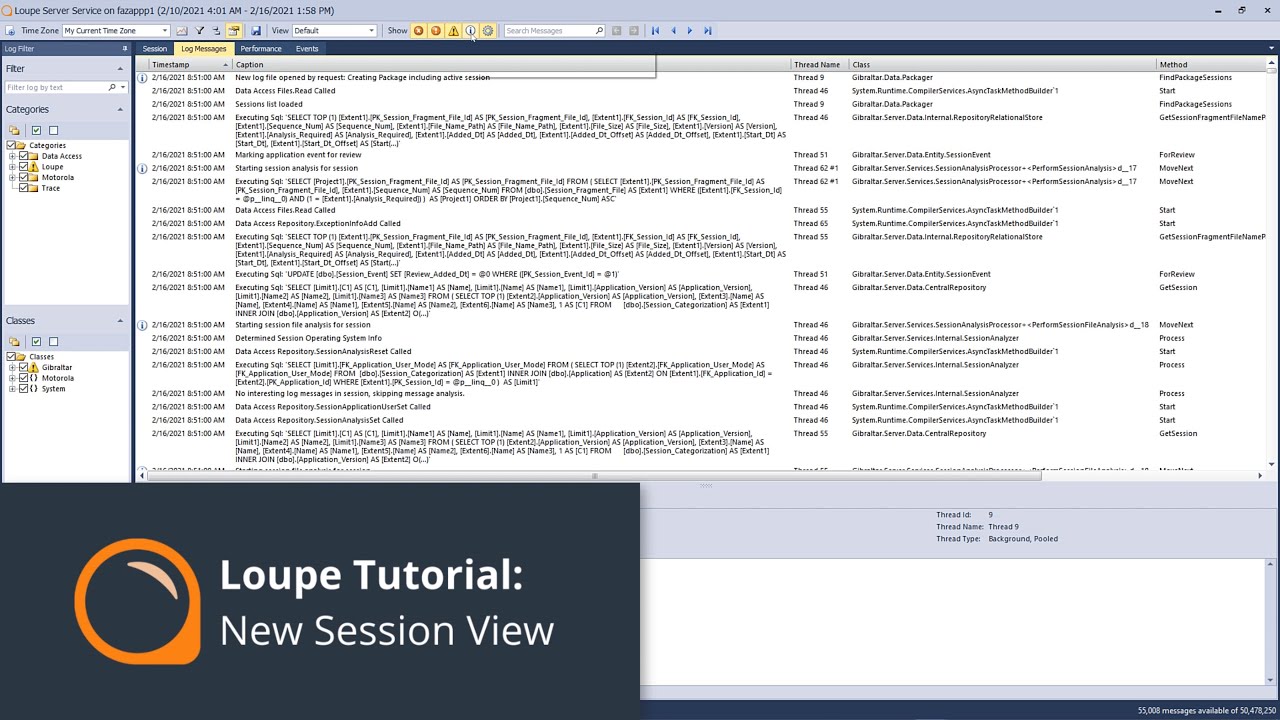Screen dimensions: 1280x720
Task: Jump to the first message
Action: pos(655,31)
